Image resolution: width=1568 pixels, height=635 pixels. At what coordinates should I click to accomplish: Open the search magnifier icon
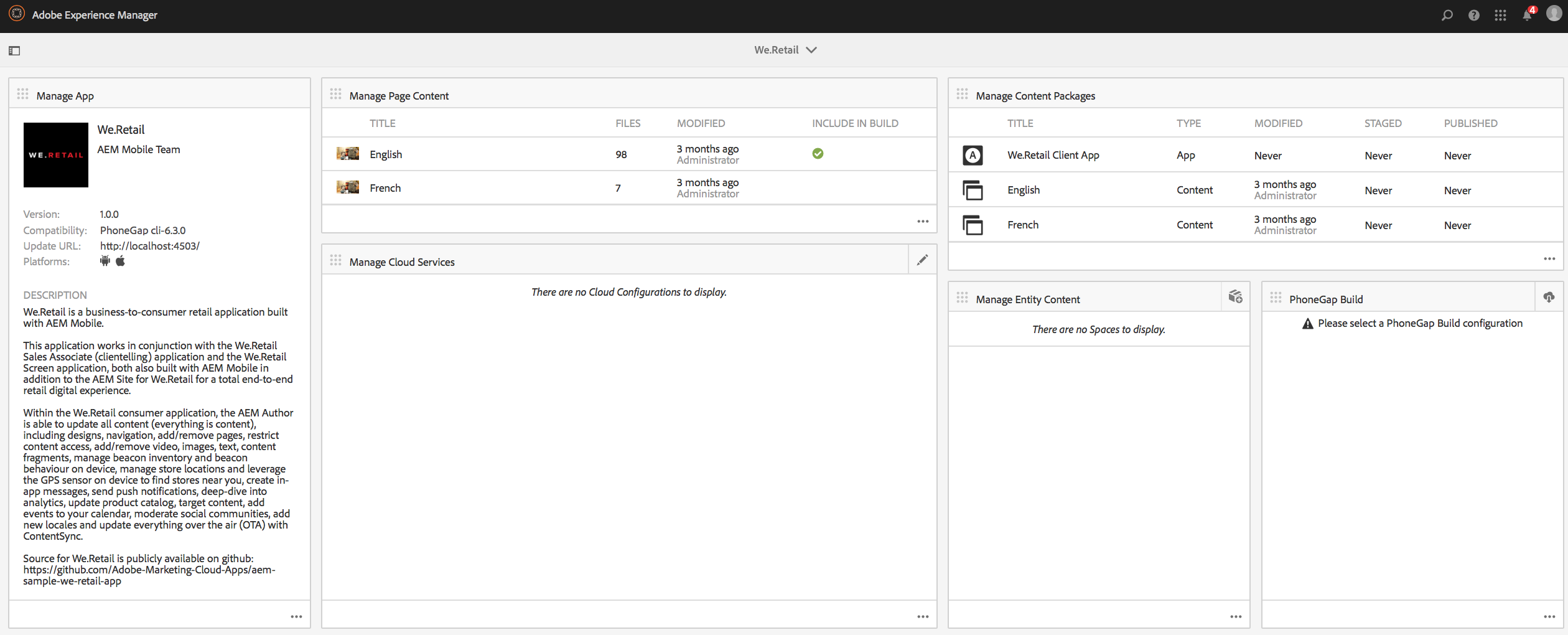tap(1447, 15)
